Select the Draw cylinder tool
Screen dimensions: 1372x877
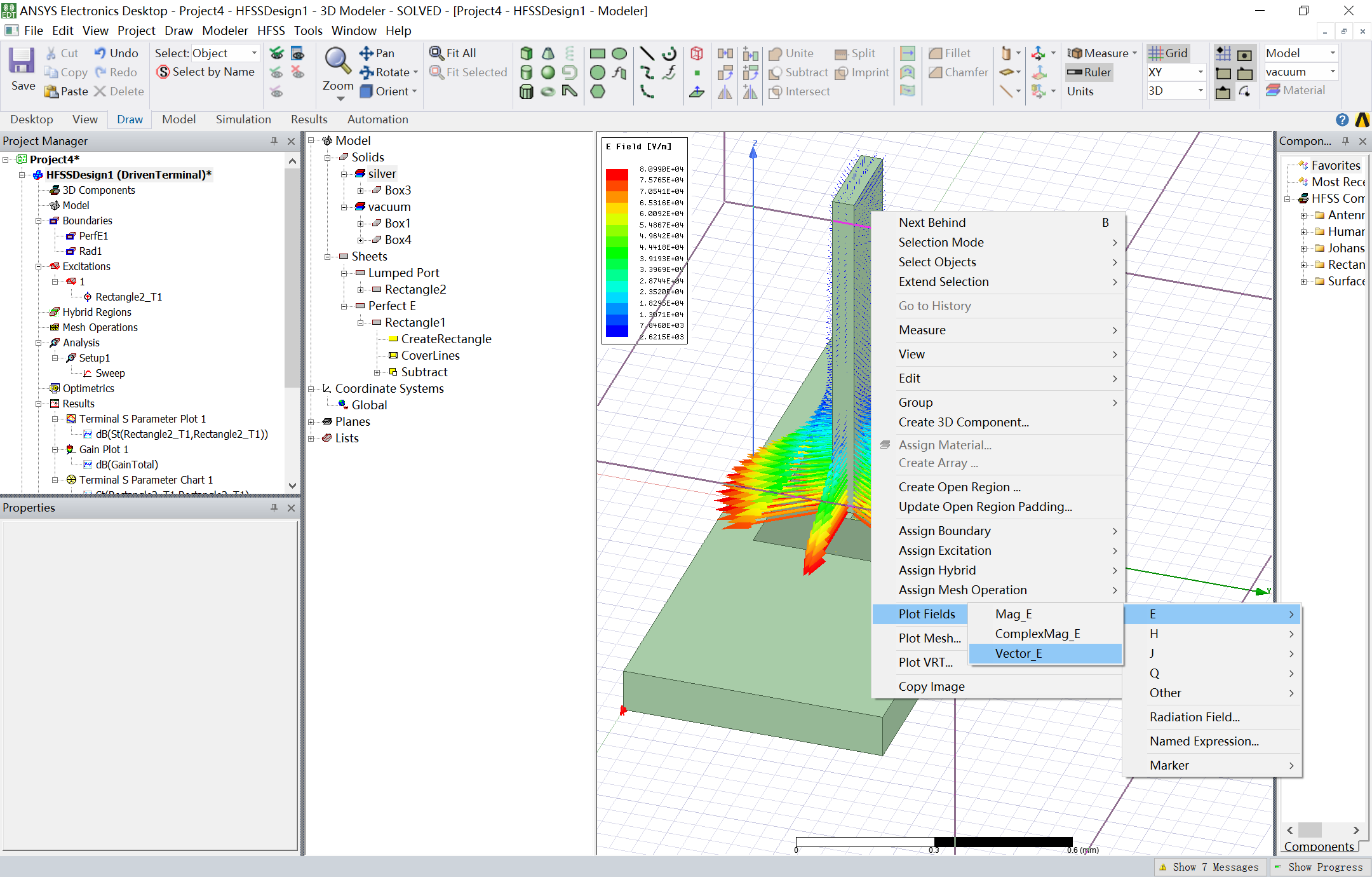click(526, 72)
